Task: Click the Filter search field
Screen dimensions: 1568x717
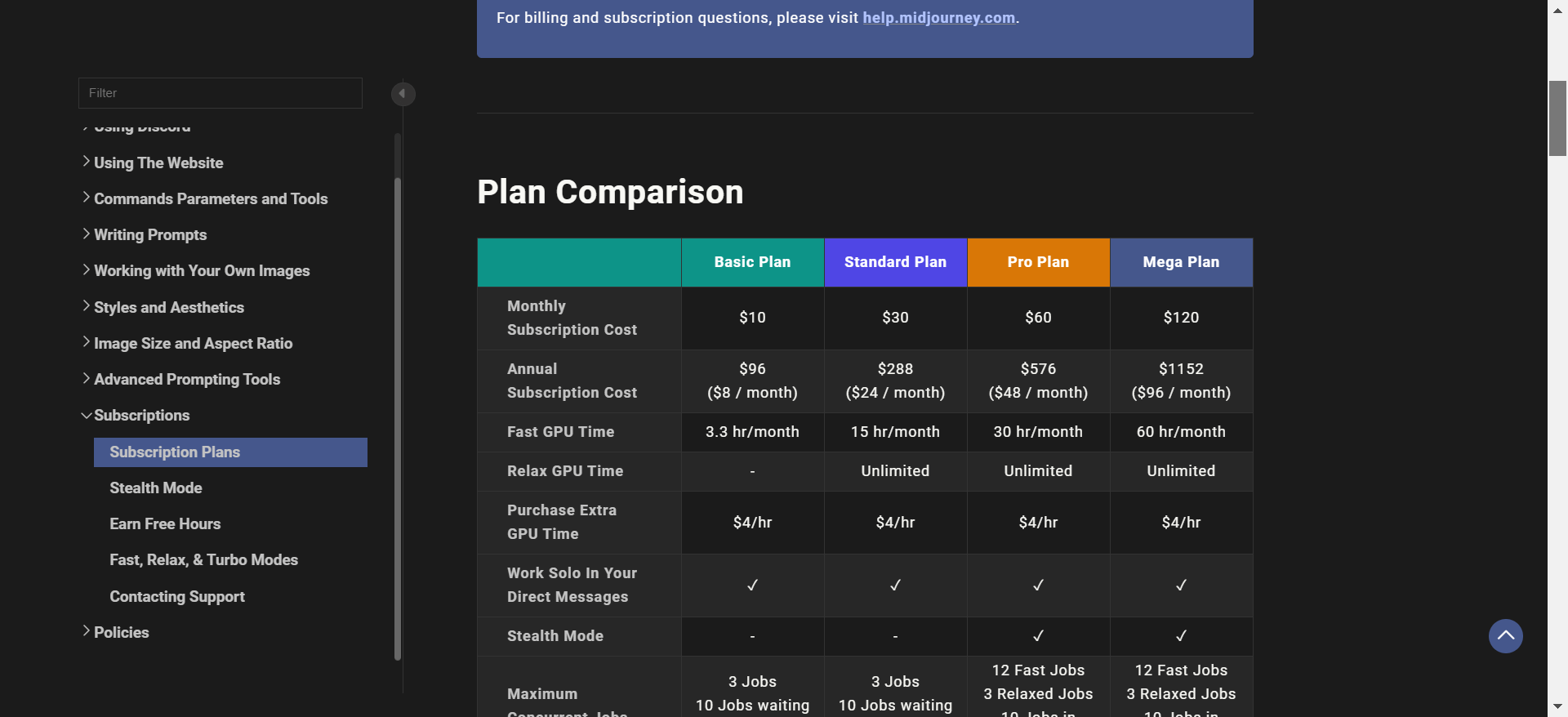Action: [x=220, y=93]
